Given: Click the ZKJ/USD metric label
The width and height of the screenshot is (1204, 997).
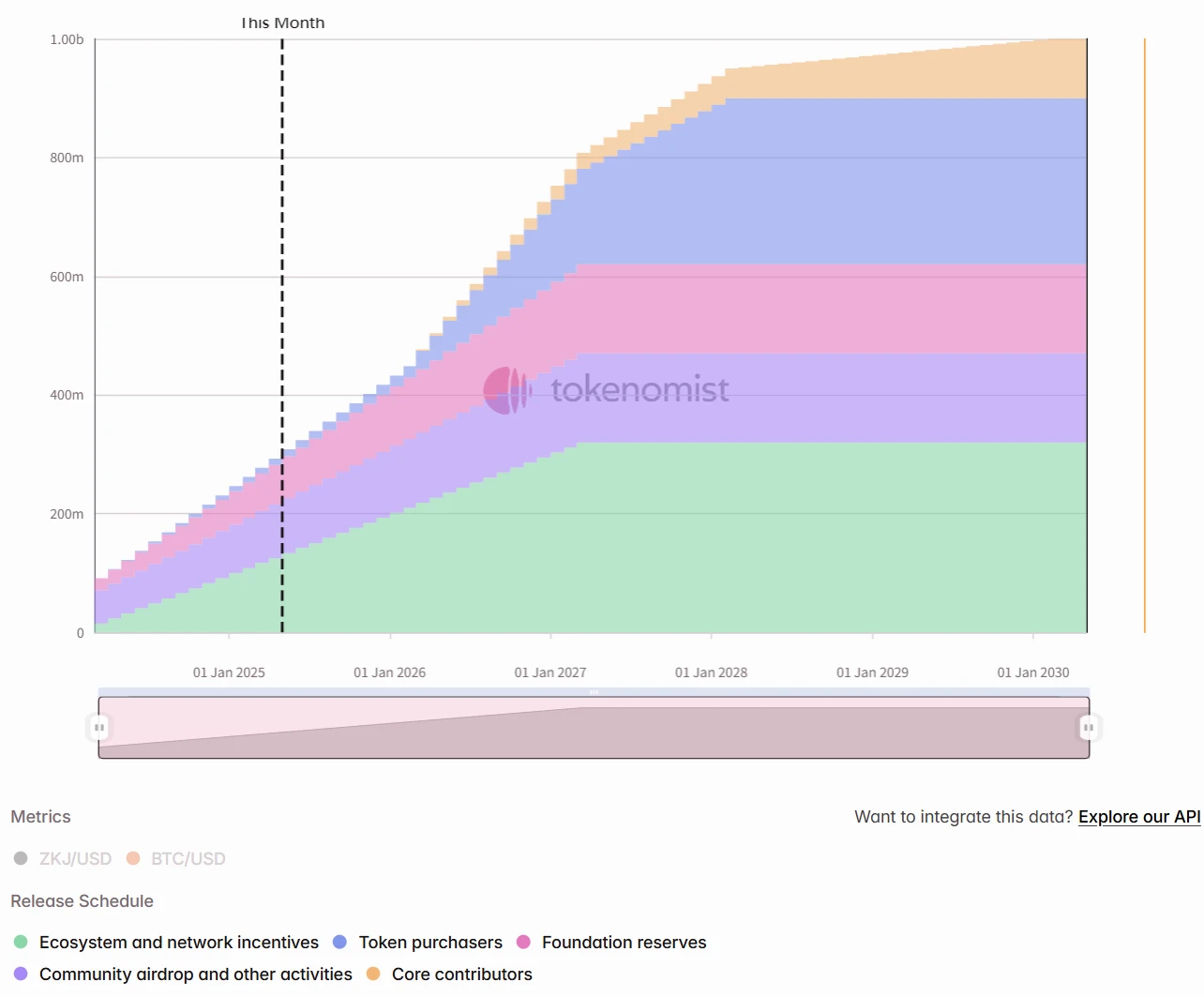Looking at the screenshot, I should pyautogui.click(x=75, y=858).
